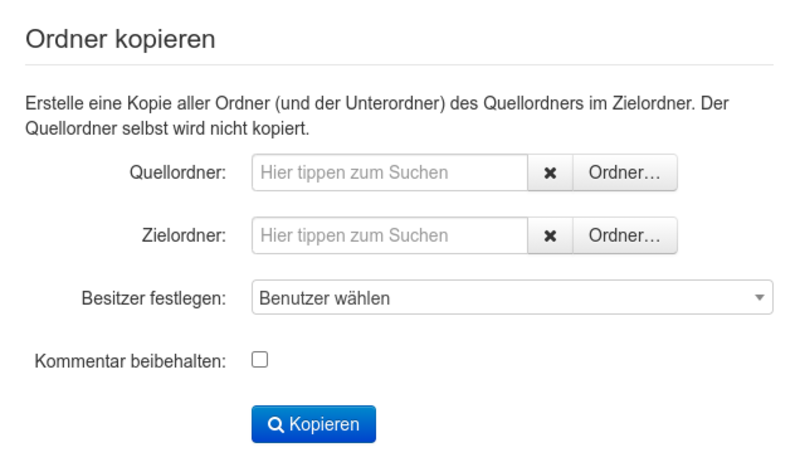Open folder browser for Quellordner
The height and width of the screenshot is (467, 800).
(x=624, y=173)
